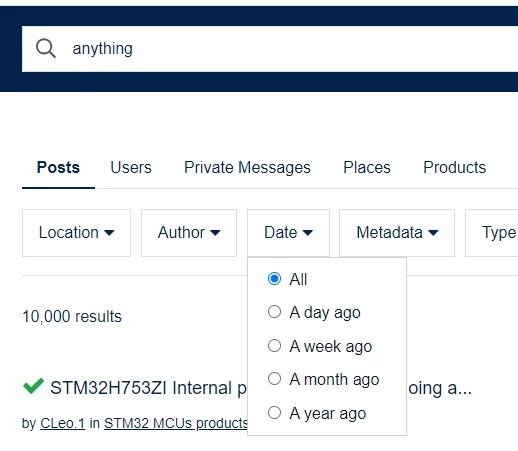Collapse the Date filter dropdown

[288, 233]
